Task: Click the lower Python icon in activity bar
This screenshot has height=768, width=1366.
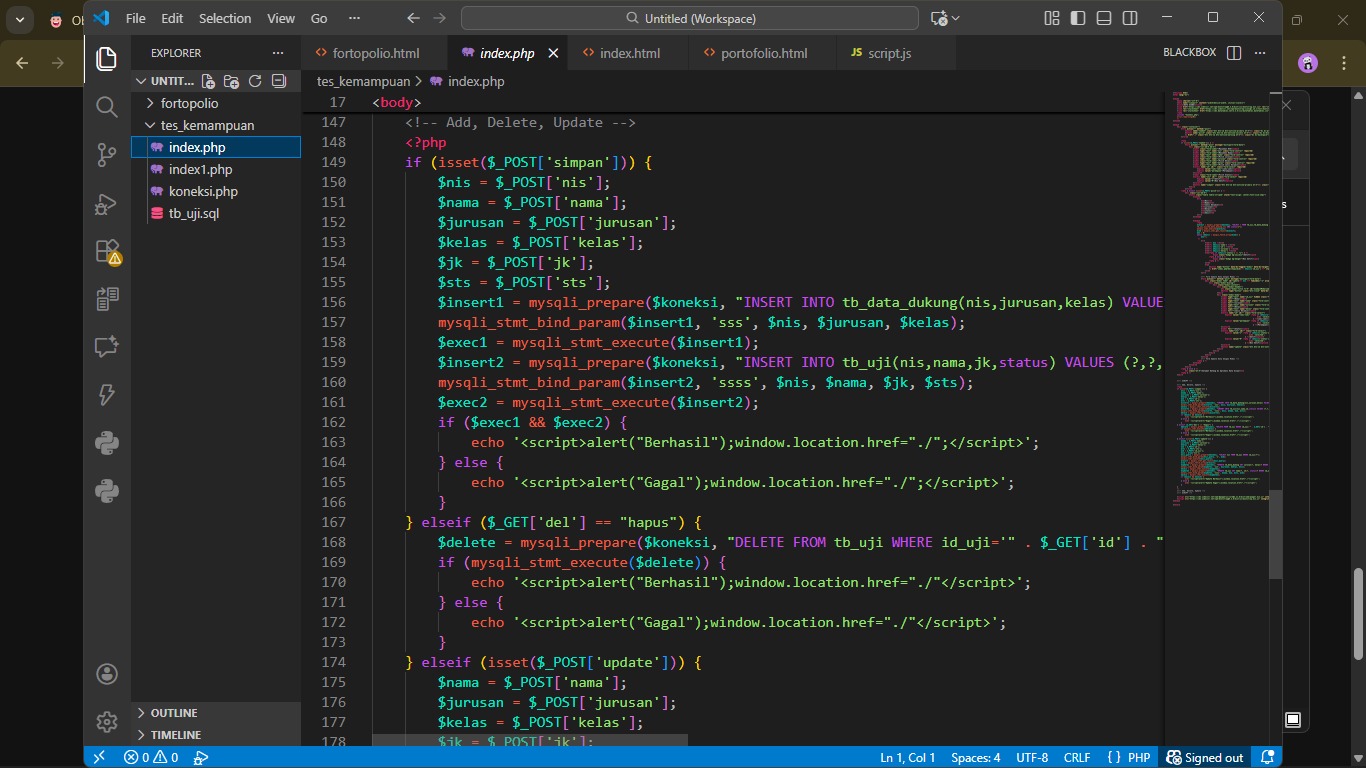Action: pyautogui.click(x=107, y=491)
